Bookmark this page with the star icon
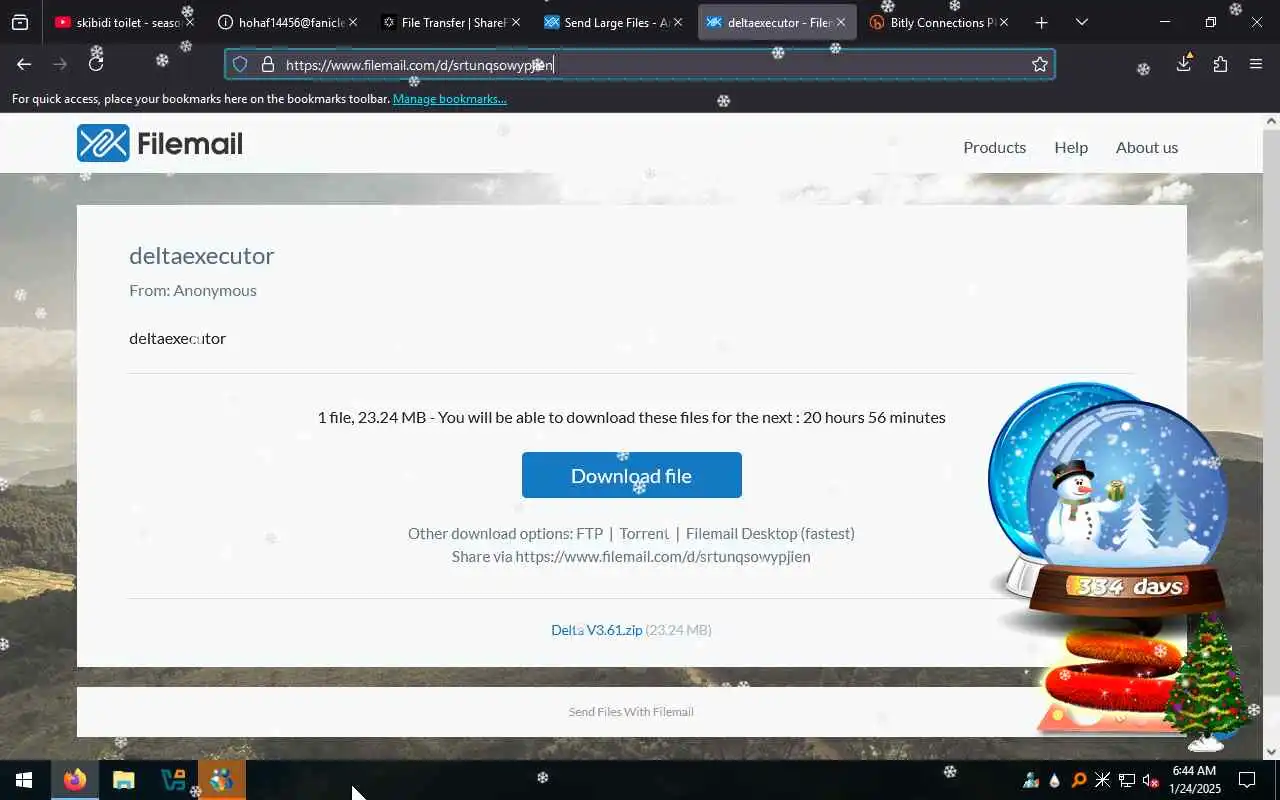Screen dimensions: 1280x800 pyautogui.click(x=1040, y=65)
